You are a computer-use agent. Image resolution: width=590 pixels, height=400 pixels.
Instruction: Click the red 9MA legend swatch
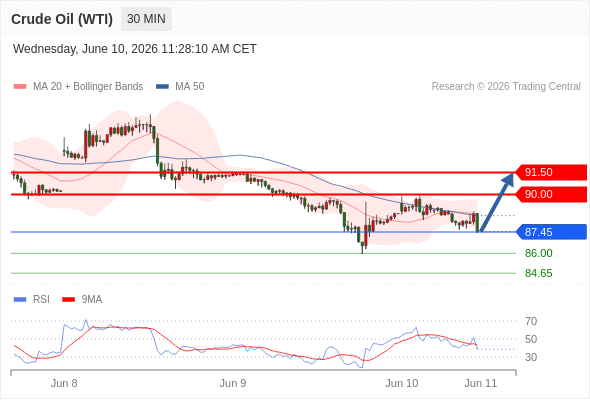(x=68, y=300)
